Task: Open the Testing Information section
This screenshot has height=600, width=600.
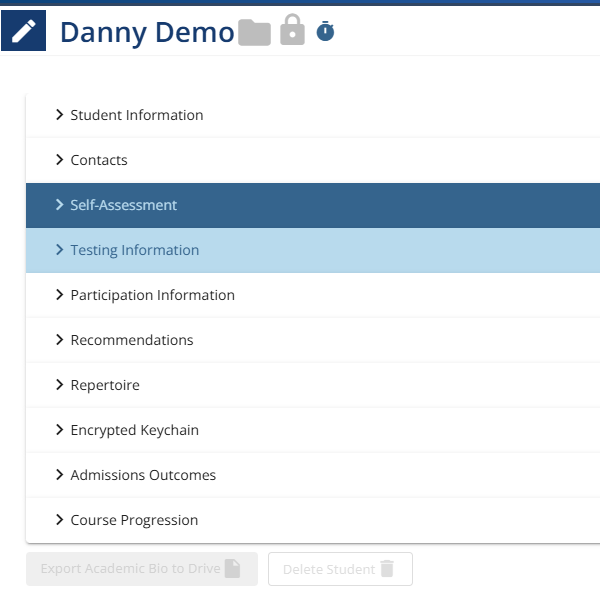Action: (313, 250)
